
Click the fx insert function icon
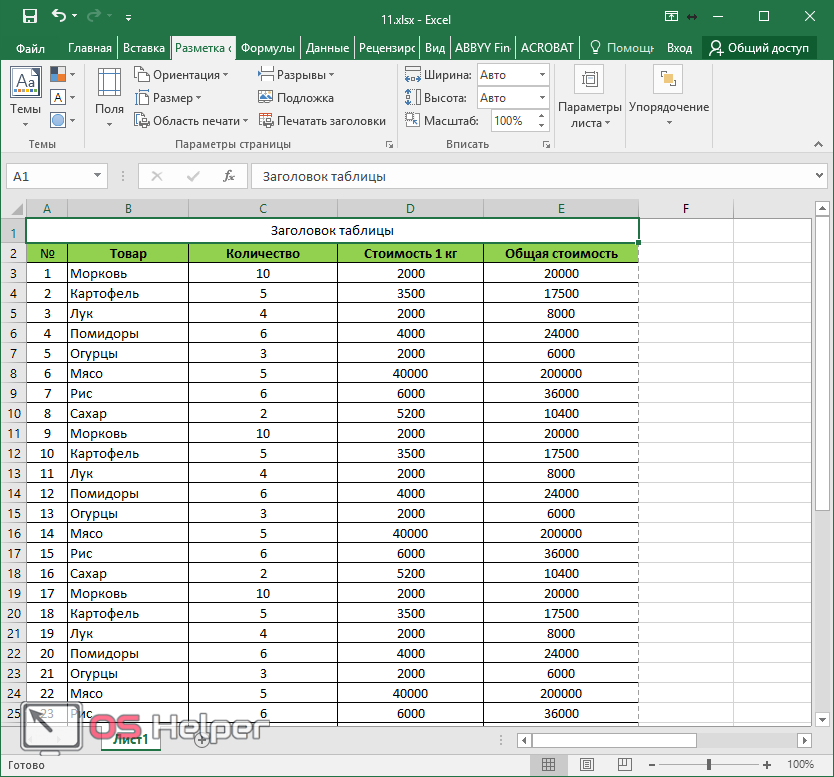pyautogui.click(x=229, y=176)
